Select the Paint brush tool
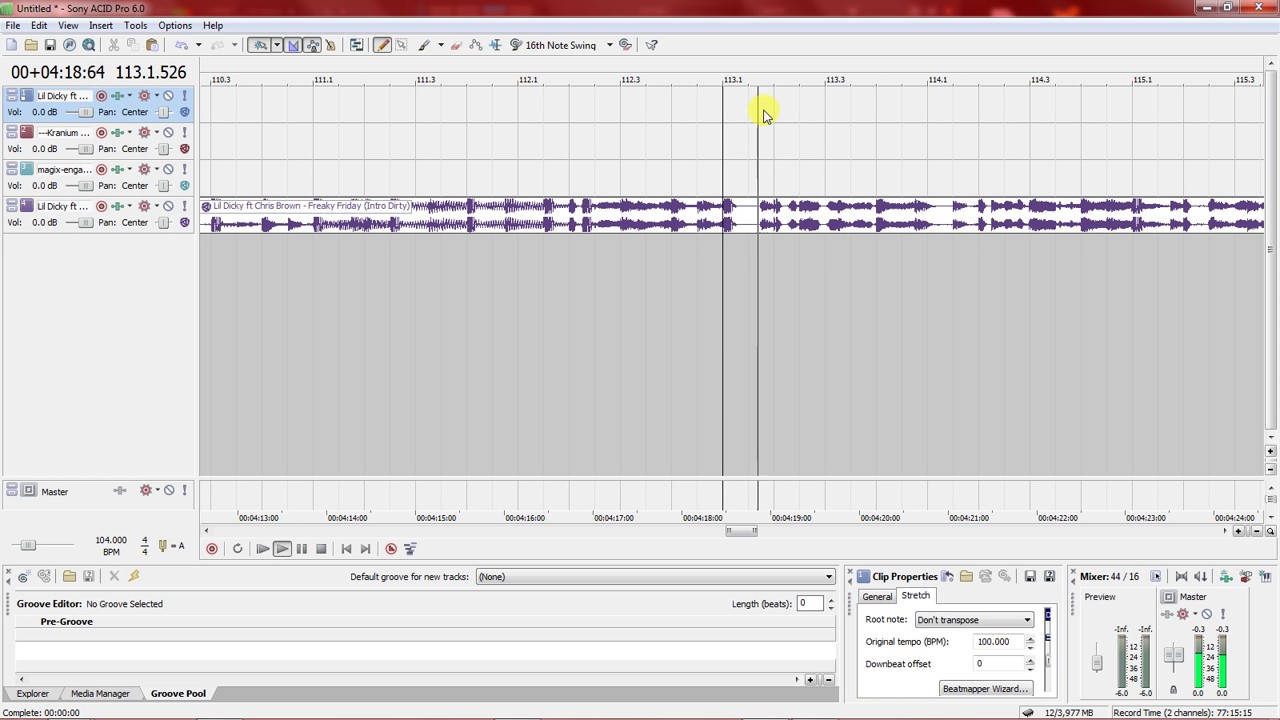1280x720 pixels. [x=424, y=45]
